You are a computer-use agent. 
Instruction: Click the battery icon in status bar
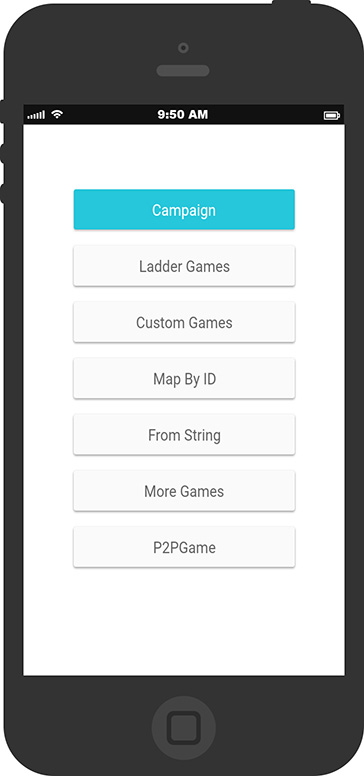point(332,115)
